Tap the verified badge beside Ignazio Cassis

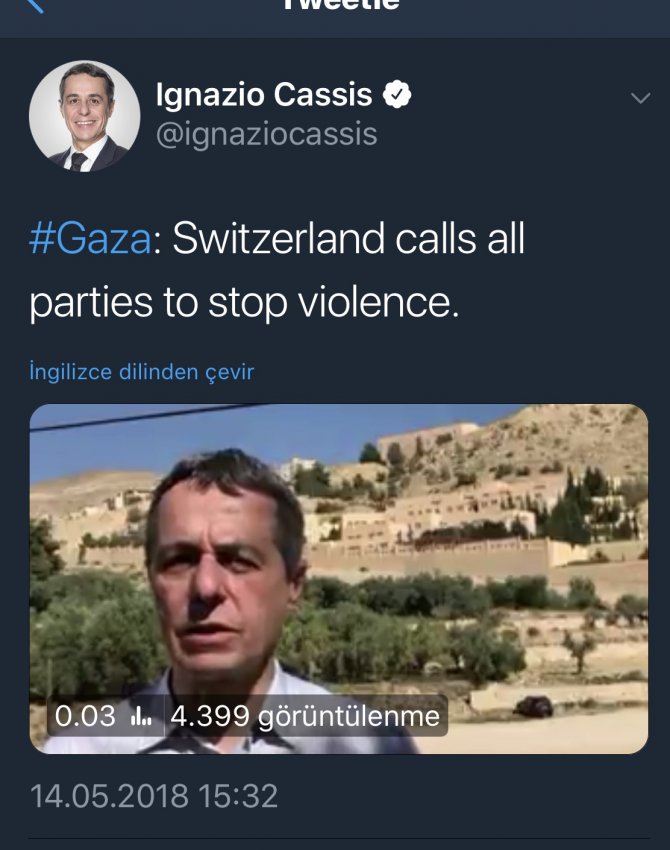398,96
